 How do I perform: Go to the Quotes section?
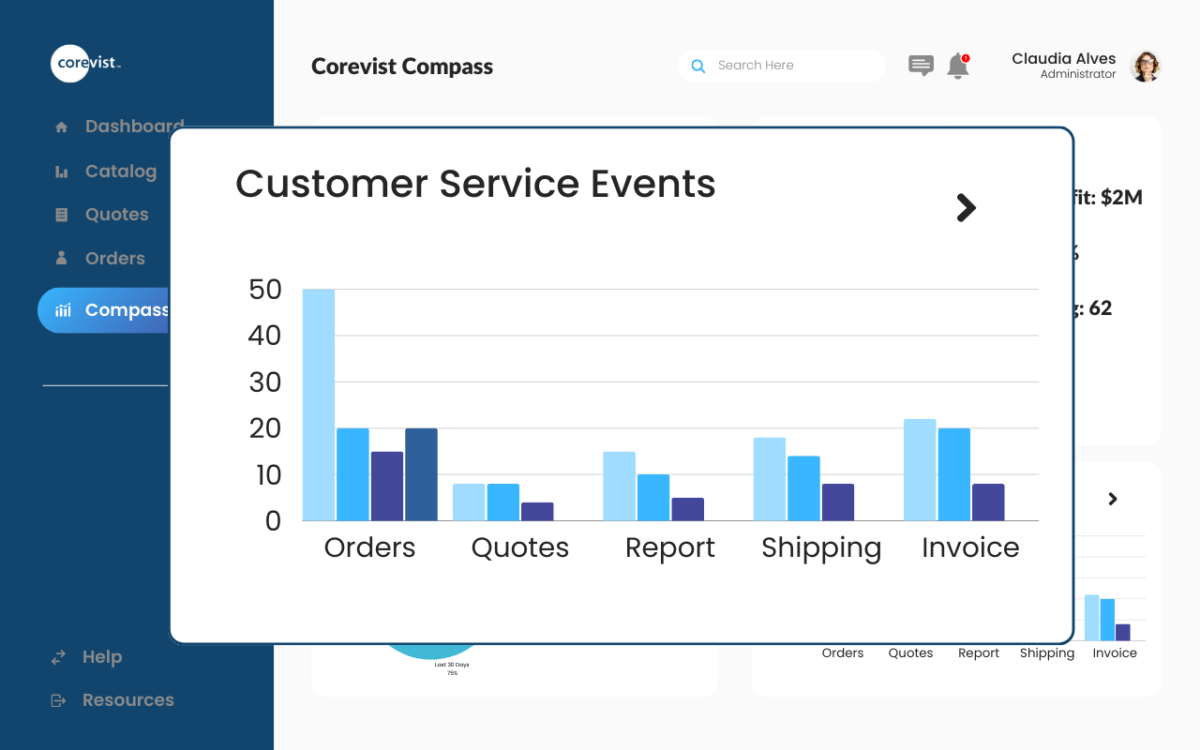(x=116, y=214)
